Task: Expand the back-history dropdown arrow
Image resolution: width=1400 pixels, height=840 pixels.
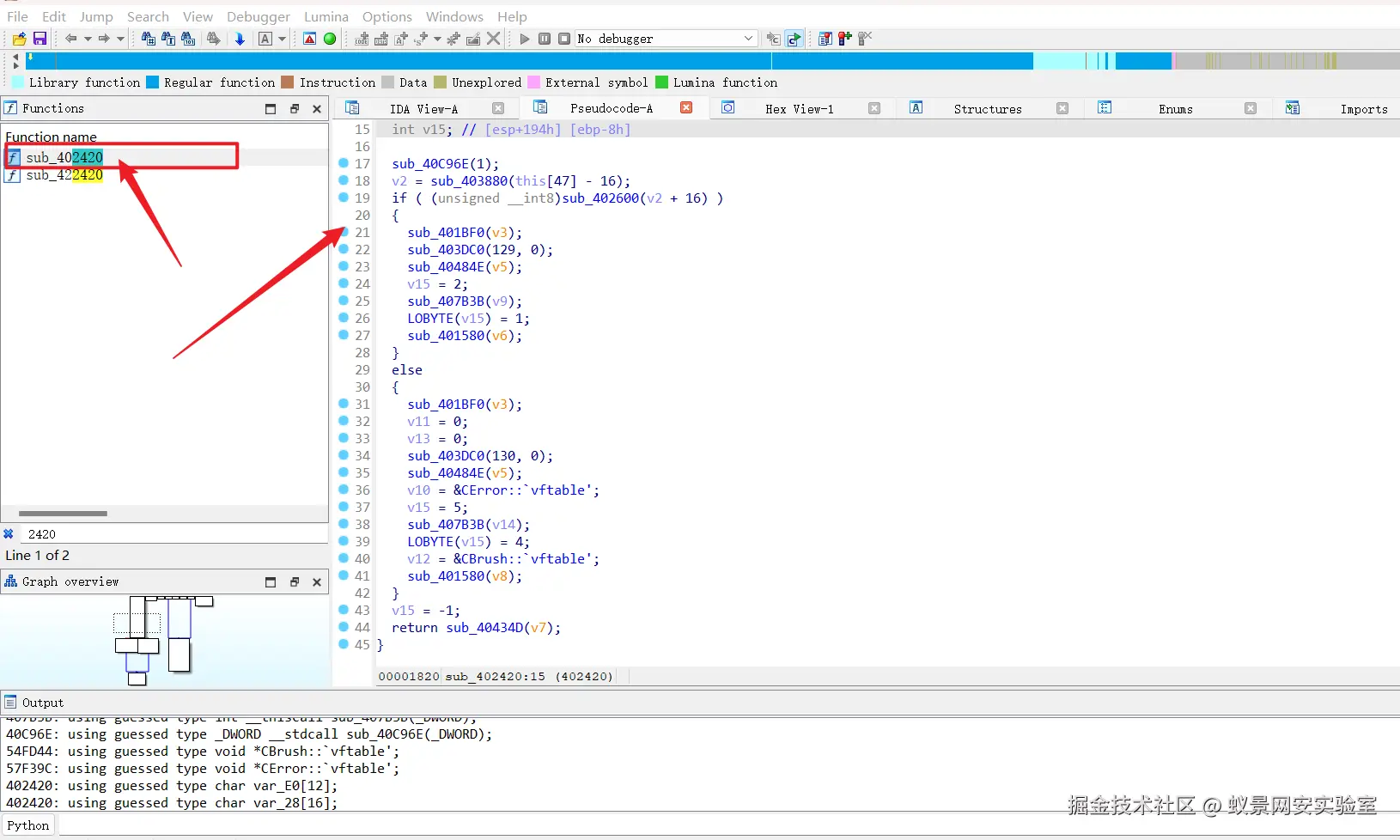Action: pyautogui.click(x=88, y=39)
